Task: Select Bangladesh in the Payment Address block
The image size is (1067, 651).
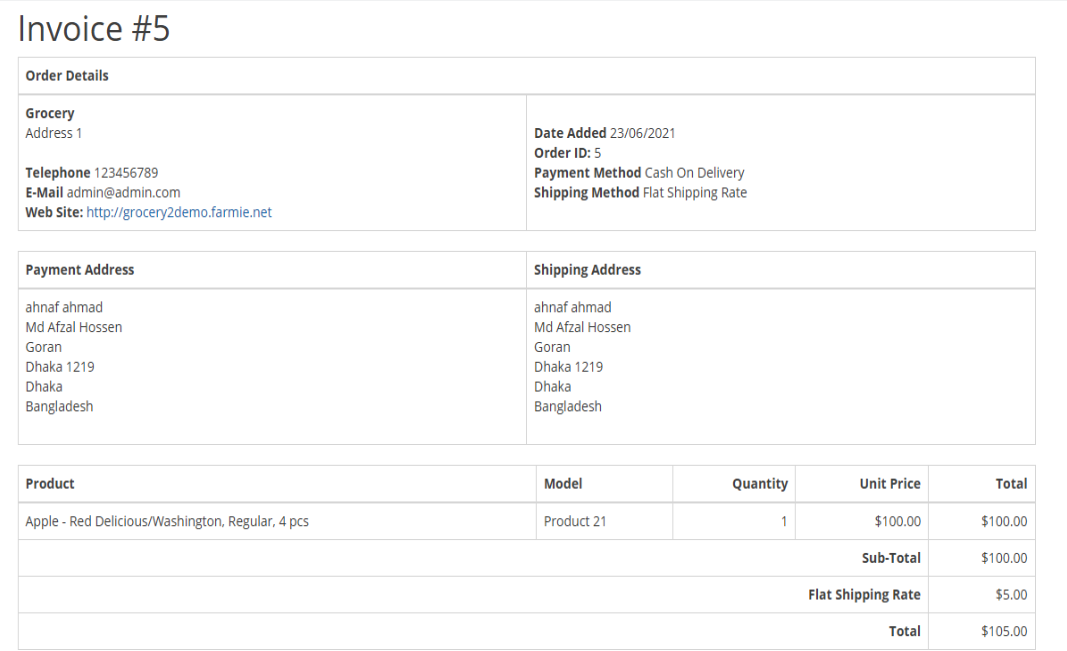Action: click(x=59, y=407)
